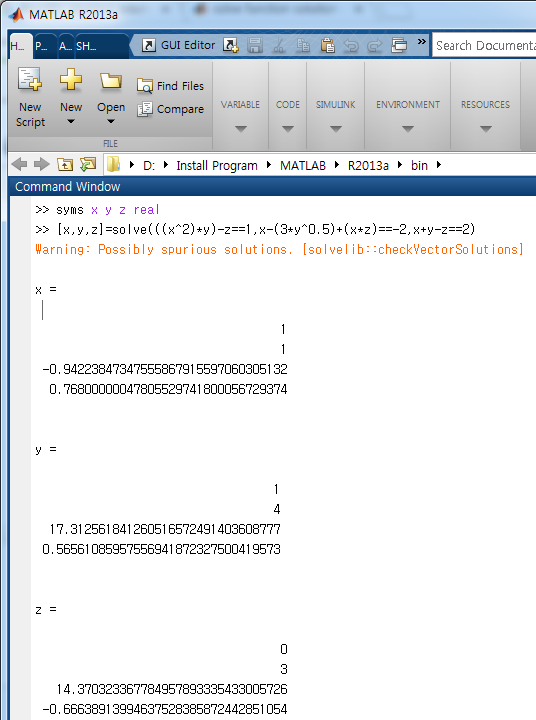The image size is (536, 720).
Task: Click the Switch Windows icon
Action: pyautogui.click(x=399, y=45)
